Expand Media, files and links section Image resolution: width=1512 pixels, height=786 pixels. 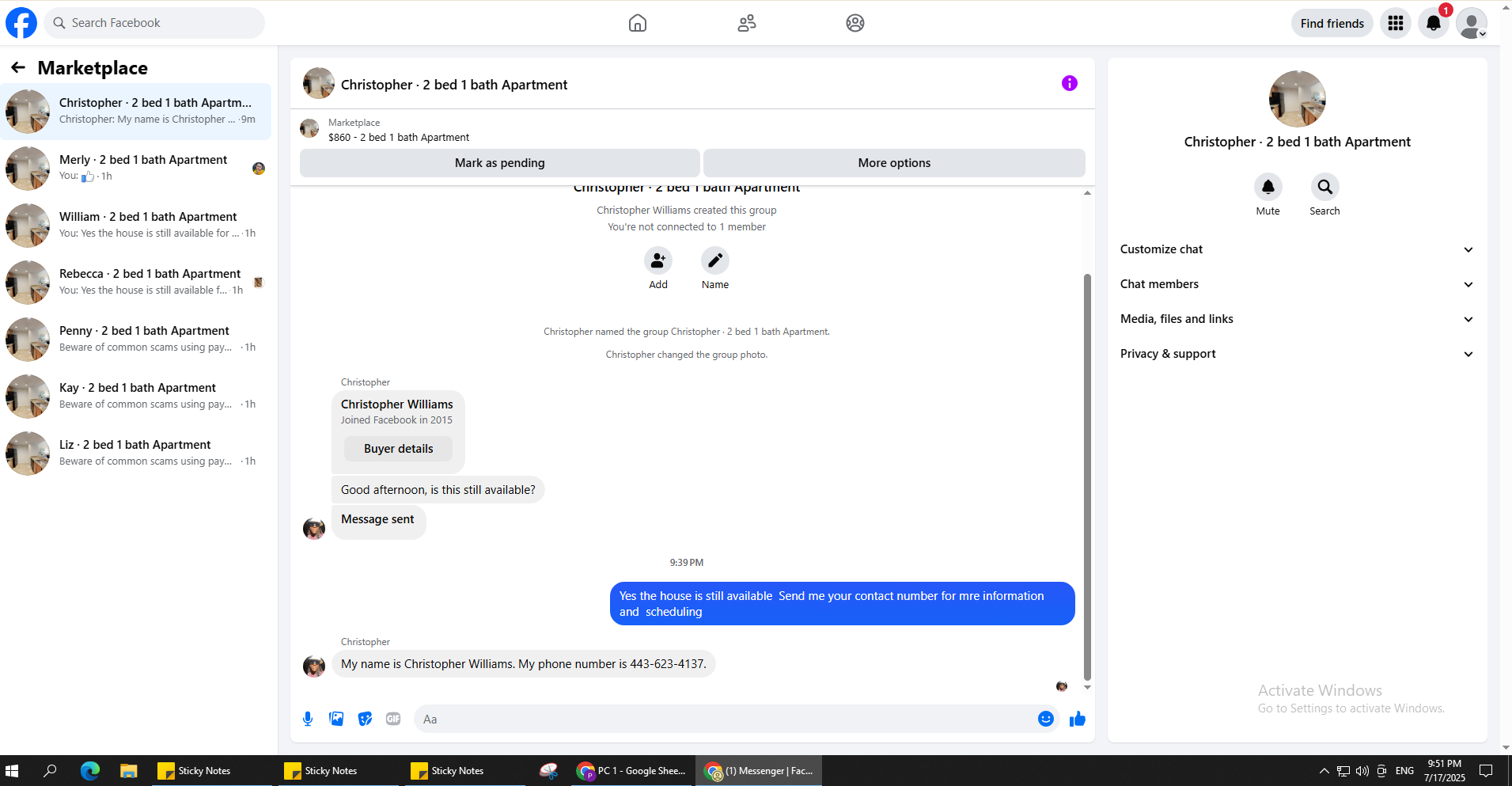pyautogui.click(x=1298, y=319)
